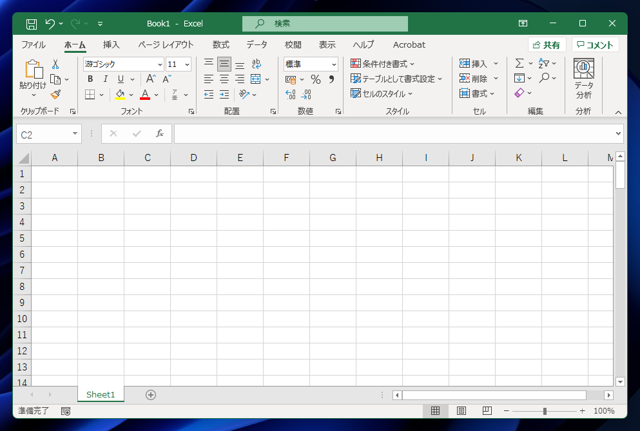
Task: Click the コメント comments button
Action: click(596, 45)
